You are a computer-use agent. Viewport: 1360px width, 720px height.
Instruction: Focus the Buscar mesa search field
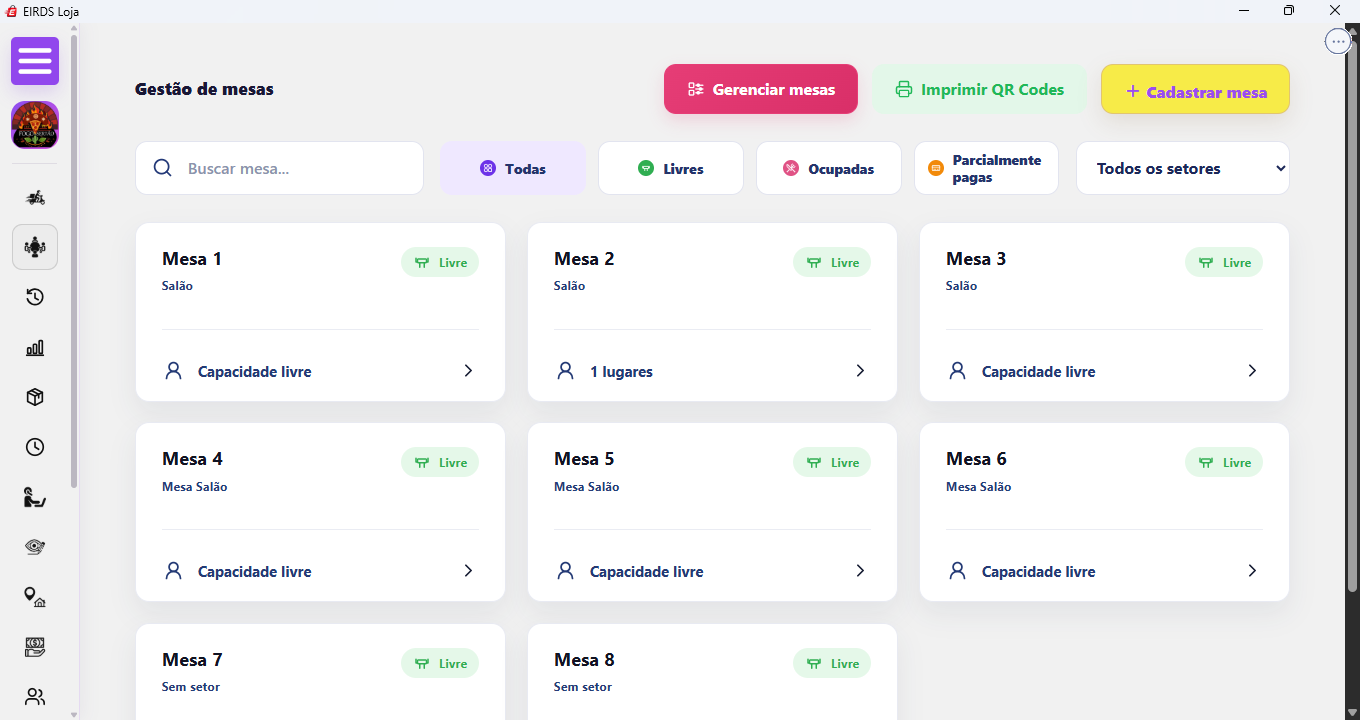[x=280, y=168]
